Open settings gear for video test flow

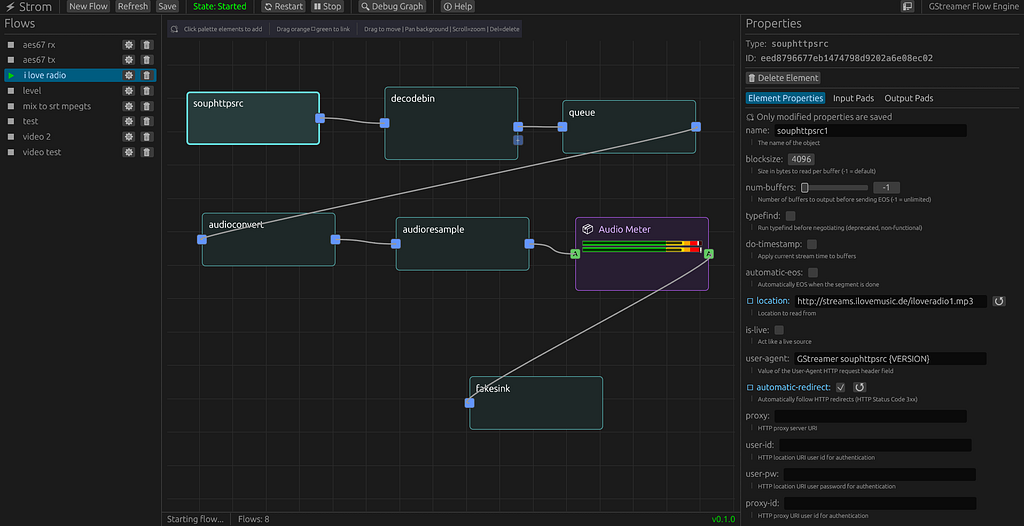(129, 152)
